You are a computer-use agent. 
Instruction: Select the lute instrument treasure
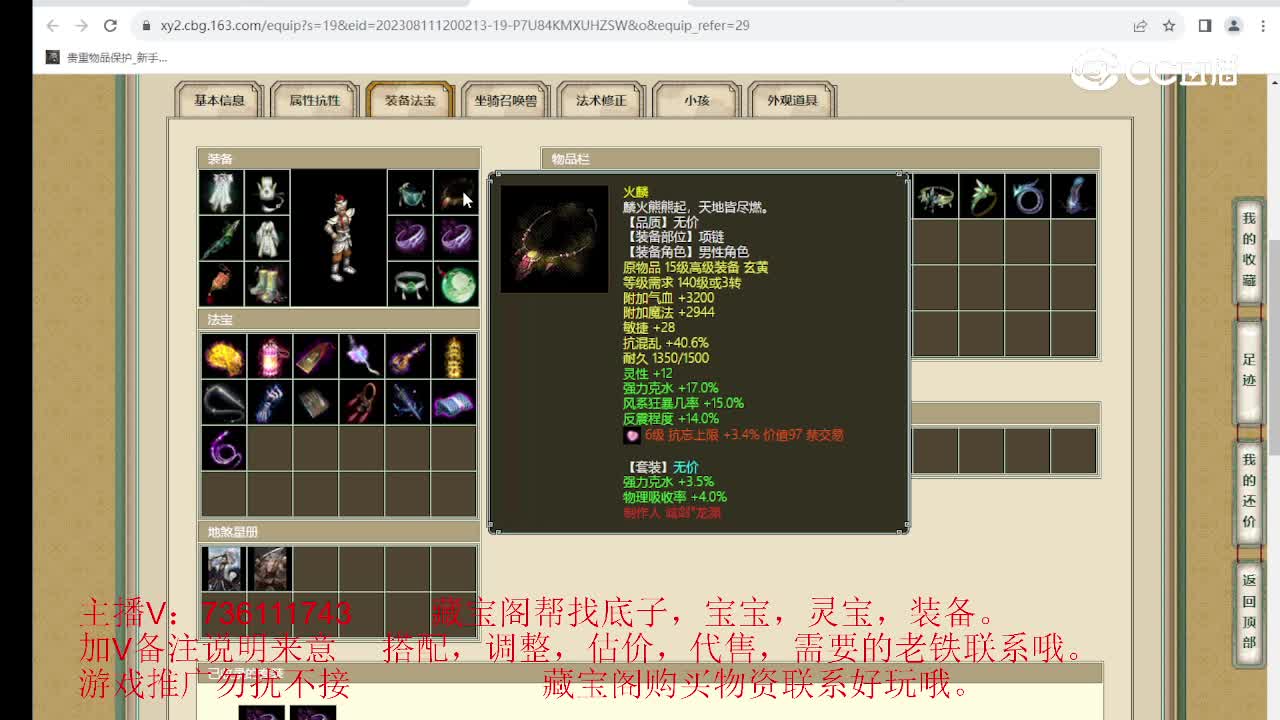(407, 356)
